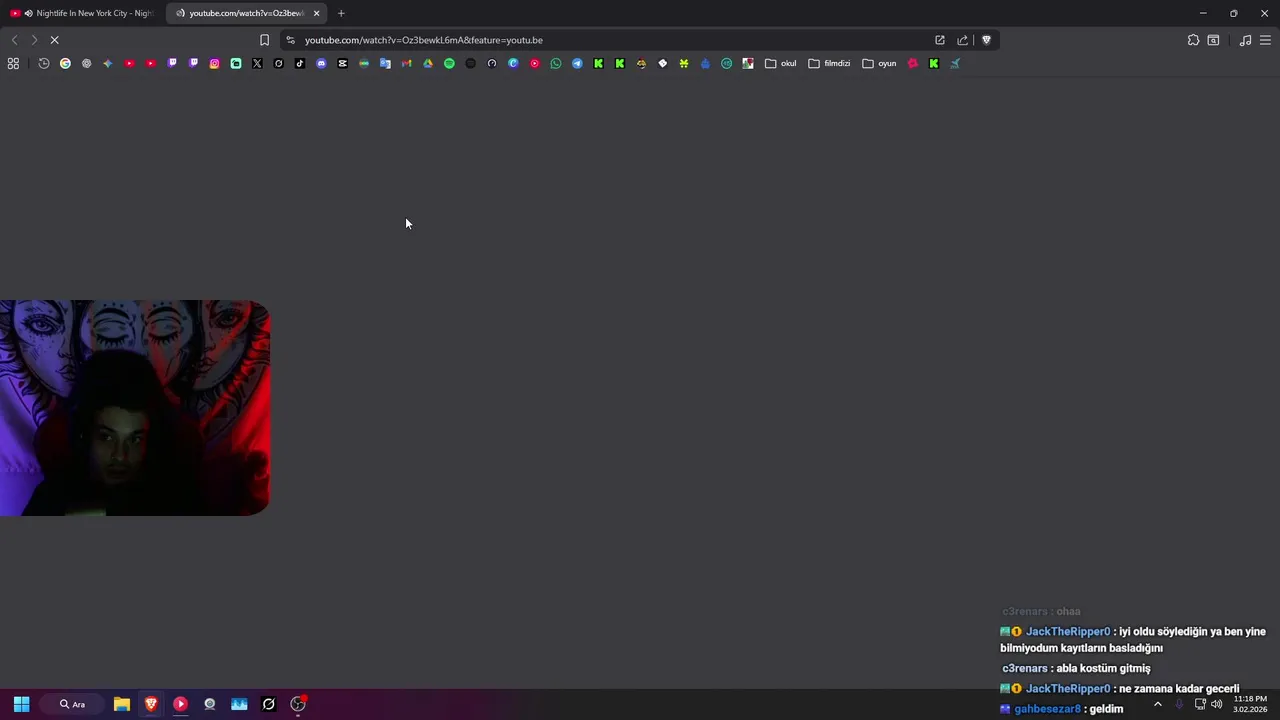The width and height of the screenshot is (1280, 720).
Task: Open the Canva bookmark icon
Action: click(x=513, y=63)
